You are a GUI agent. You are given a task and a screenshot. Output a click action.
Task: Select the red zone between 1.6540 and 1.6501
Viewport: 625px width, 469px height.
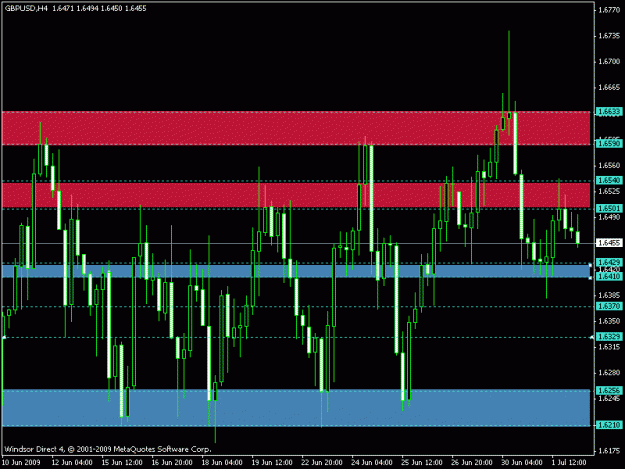coord(296,195)
